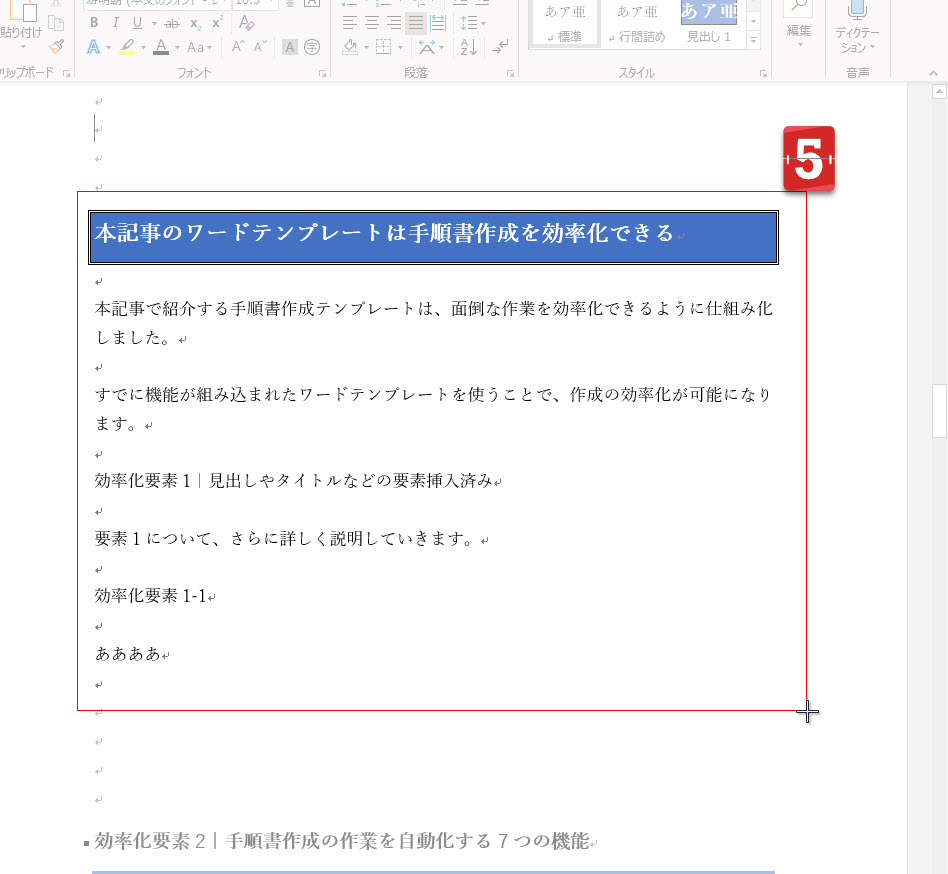Open text effects dropdown arrow
The height and width of the screenshot is (874, 948).
click(x=109, y=47)
